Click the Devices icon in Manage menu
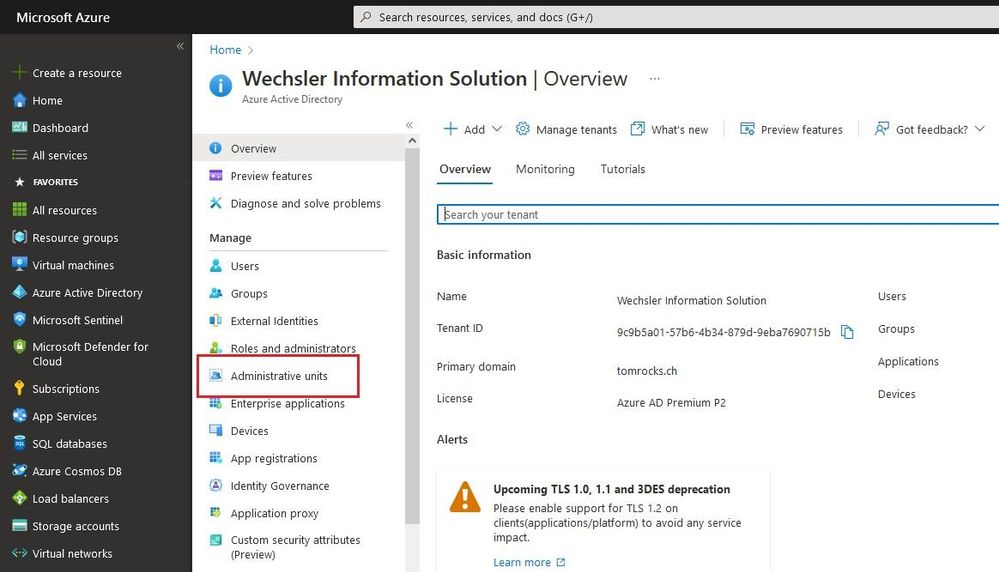Screen dimensions: 999x572 tap(216, 430)
